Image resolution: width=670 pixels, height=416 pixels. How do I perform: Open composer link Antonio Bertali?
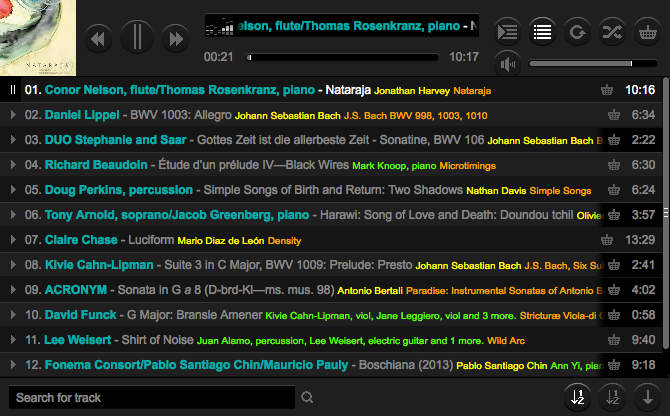coord(370,291)
